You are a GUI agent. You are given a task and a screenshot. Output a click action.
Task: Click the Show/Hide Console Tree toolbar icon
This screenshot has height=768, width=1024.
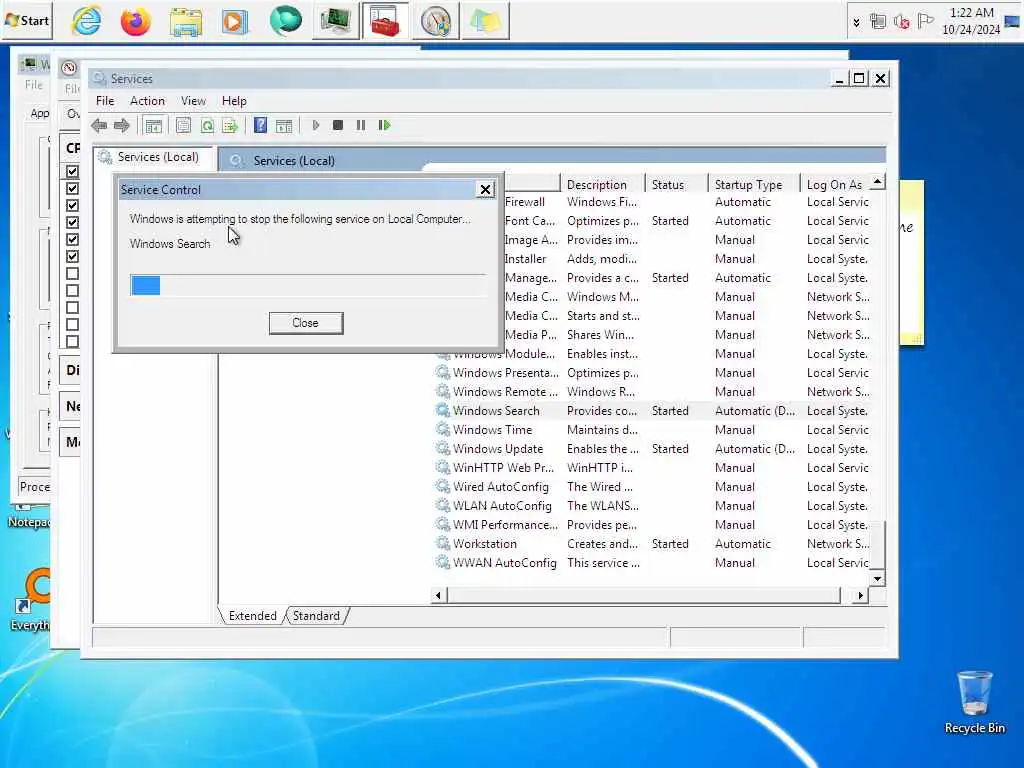click(153, 125)
